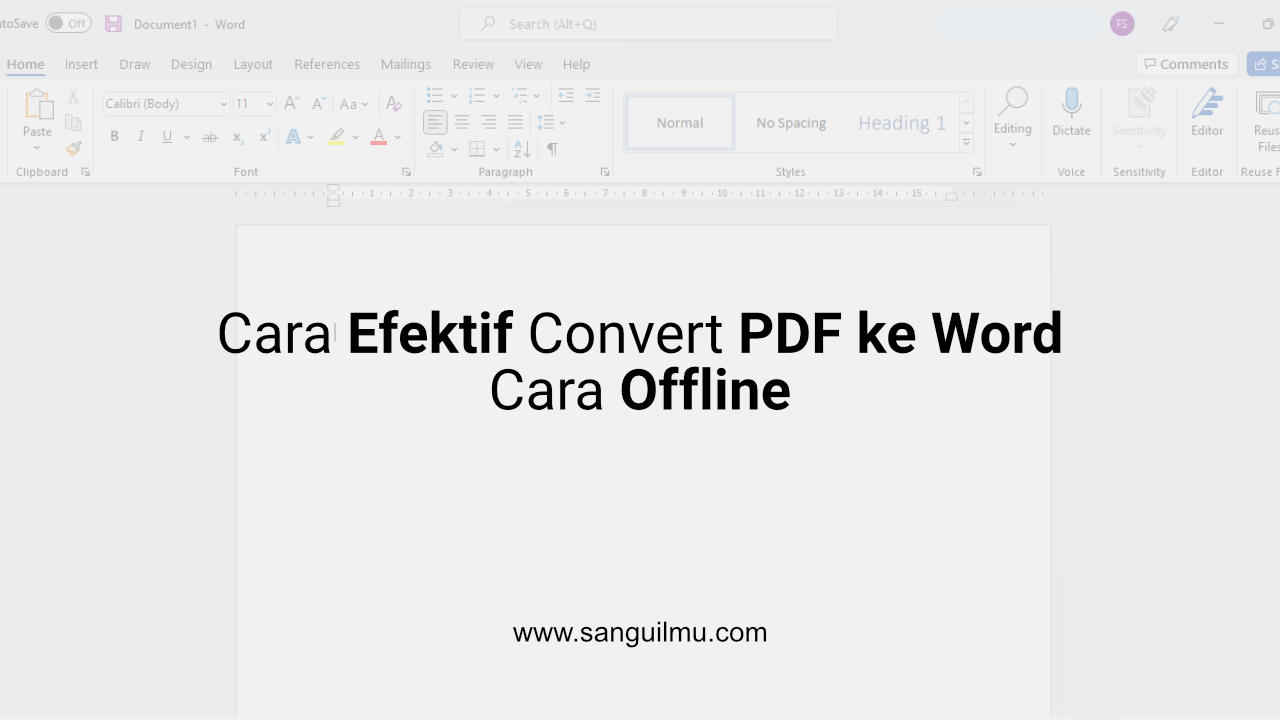
Task: Click the Sort A-Z icon
Action: click(522, 149)
